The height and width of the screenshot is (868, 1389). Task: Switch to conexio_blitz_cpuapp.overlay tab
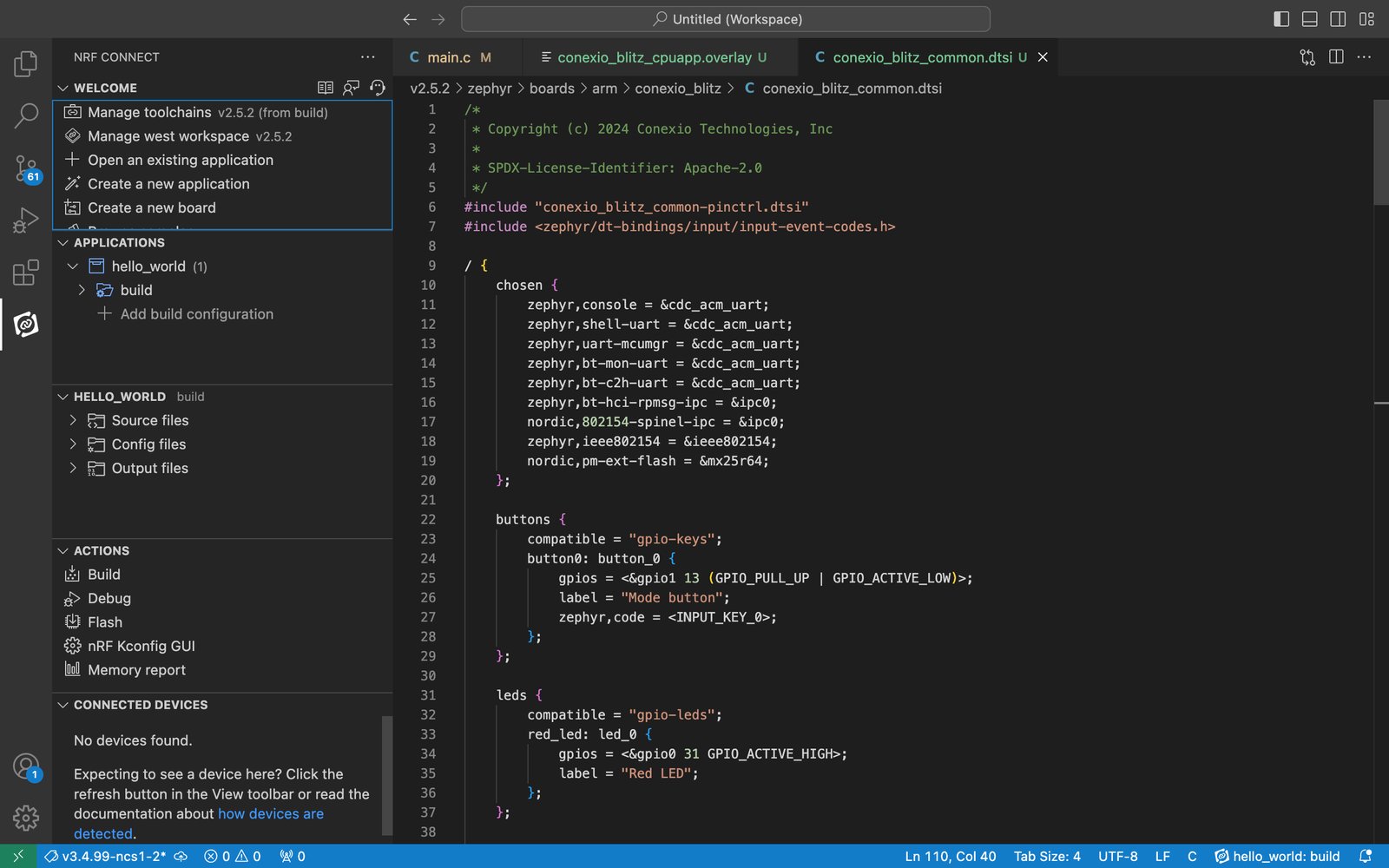click(x=660, y=57)
